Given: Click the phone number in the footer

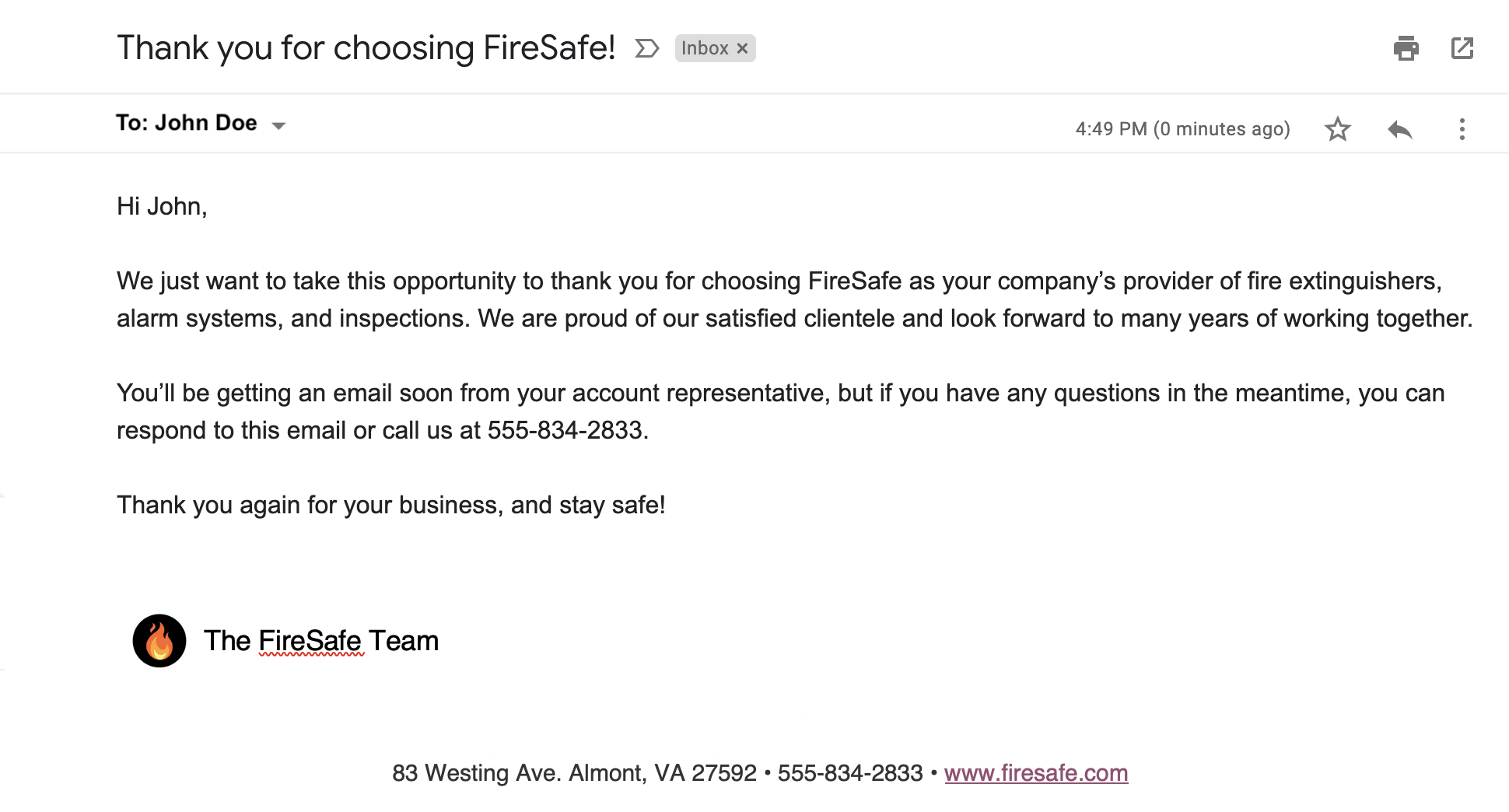Looking at the screenshot, I should (852, 773).
